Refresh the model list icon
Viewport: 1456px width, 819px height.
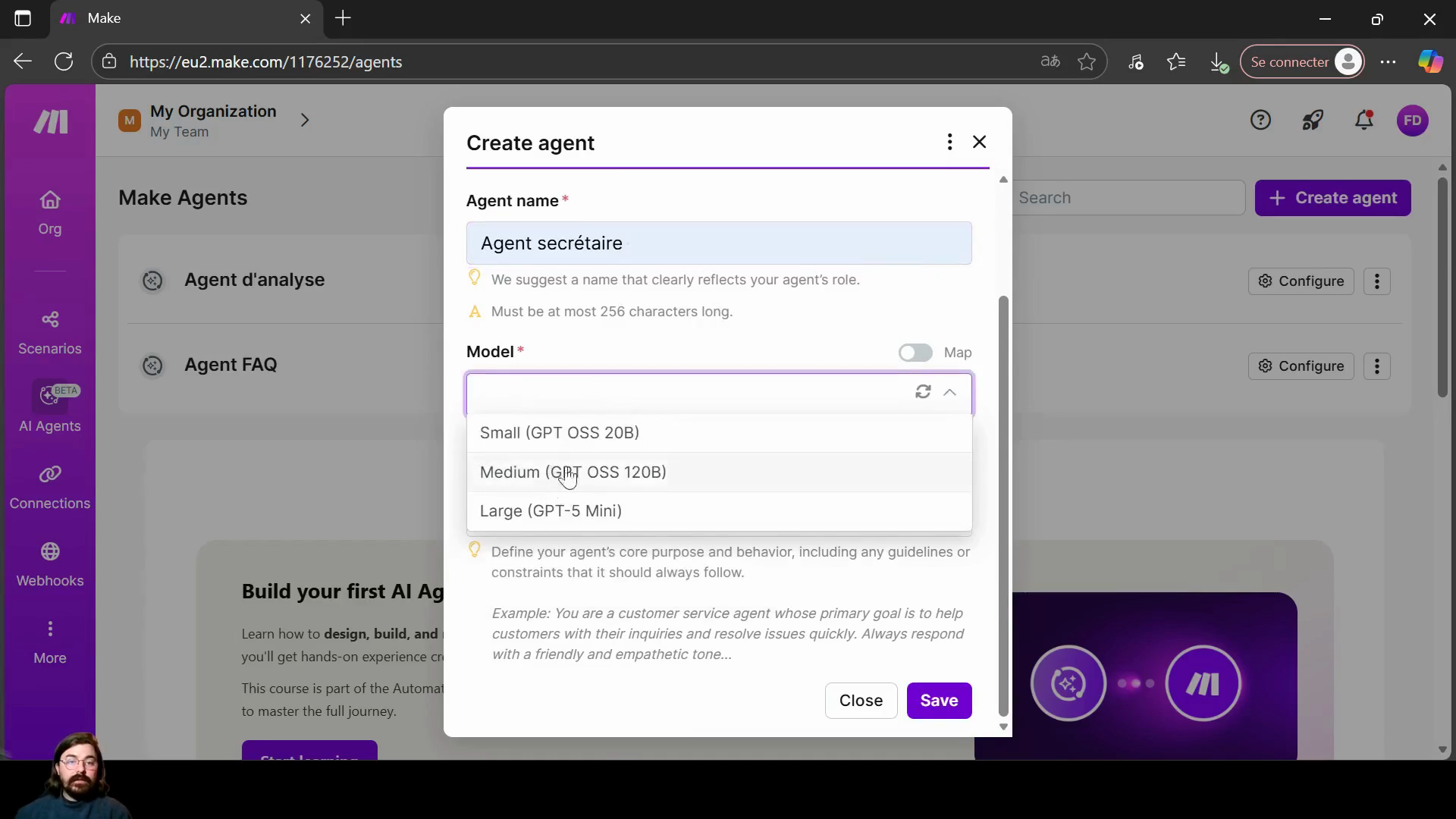coord(923,392)
